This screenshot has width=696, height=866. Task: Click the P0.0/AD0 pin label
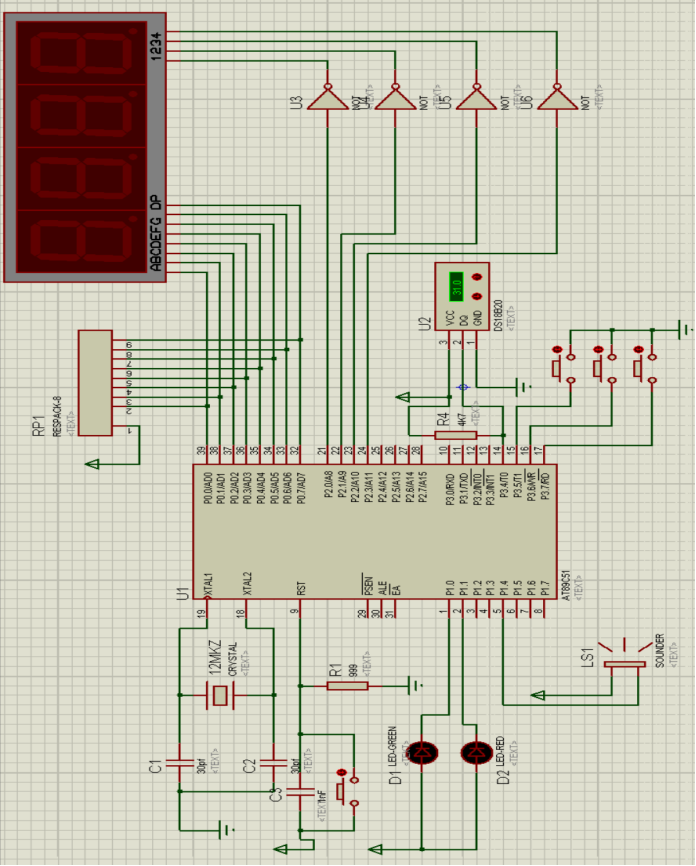click(208, 488)
